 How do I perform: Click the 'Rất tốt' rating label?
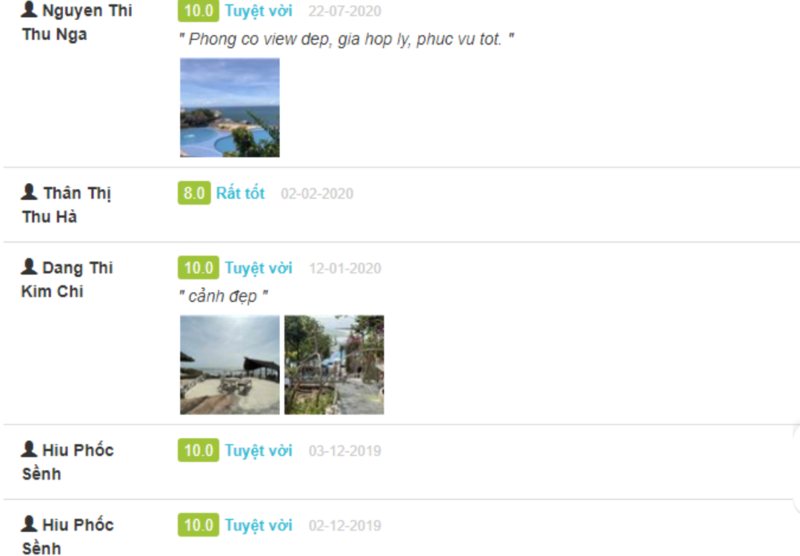240,193
